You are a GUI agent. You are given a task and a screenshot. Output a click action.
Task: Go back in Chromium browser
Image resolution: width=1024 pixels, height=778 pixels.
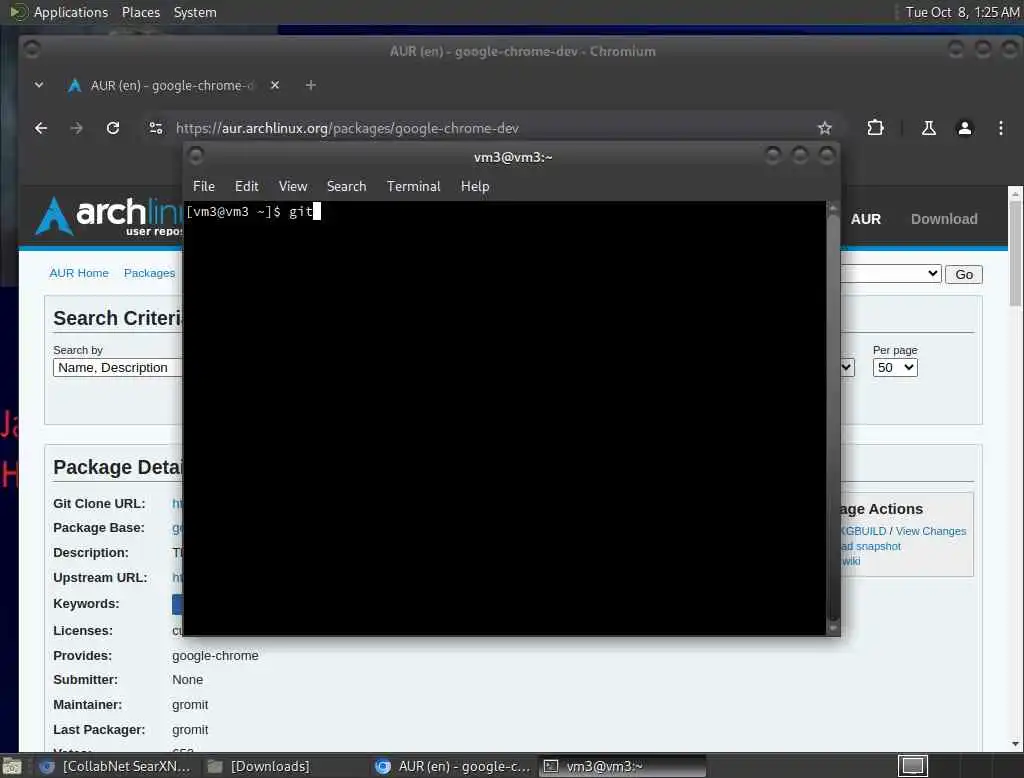coord(40,128)
